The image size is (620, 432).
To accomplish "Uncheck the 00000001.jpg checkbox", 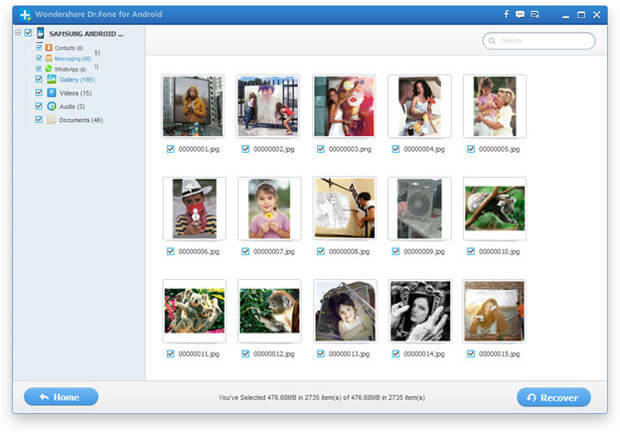I will [x=170, y=149].
